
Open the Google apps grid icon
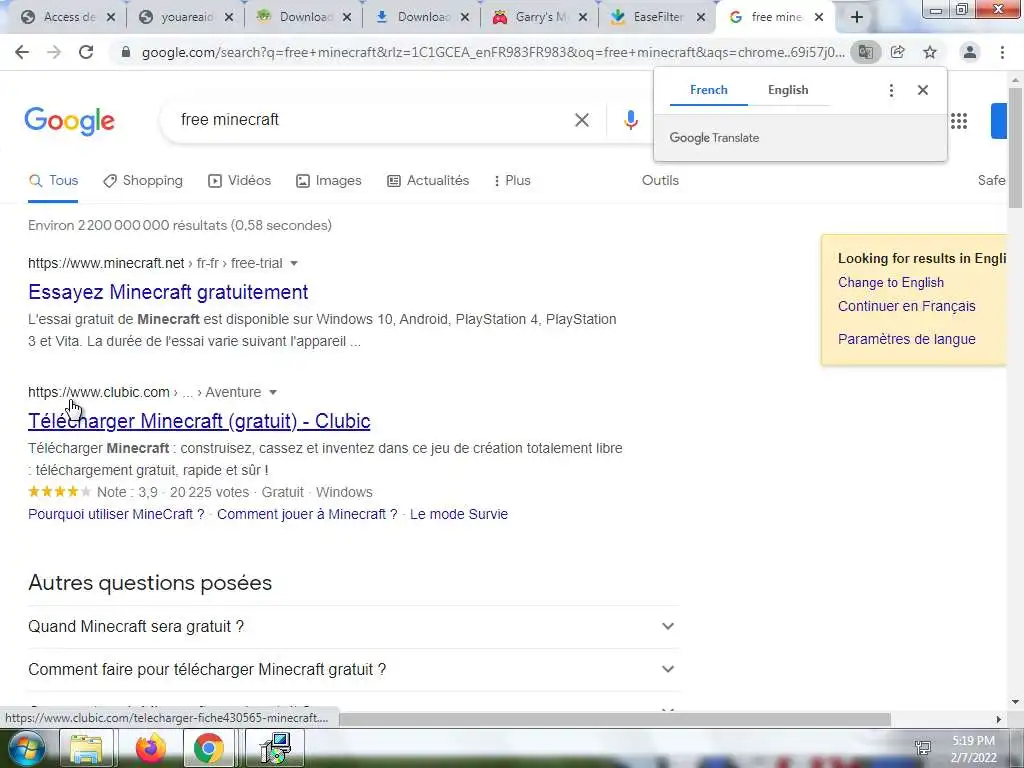tap(959, 121)
